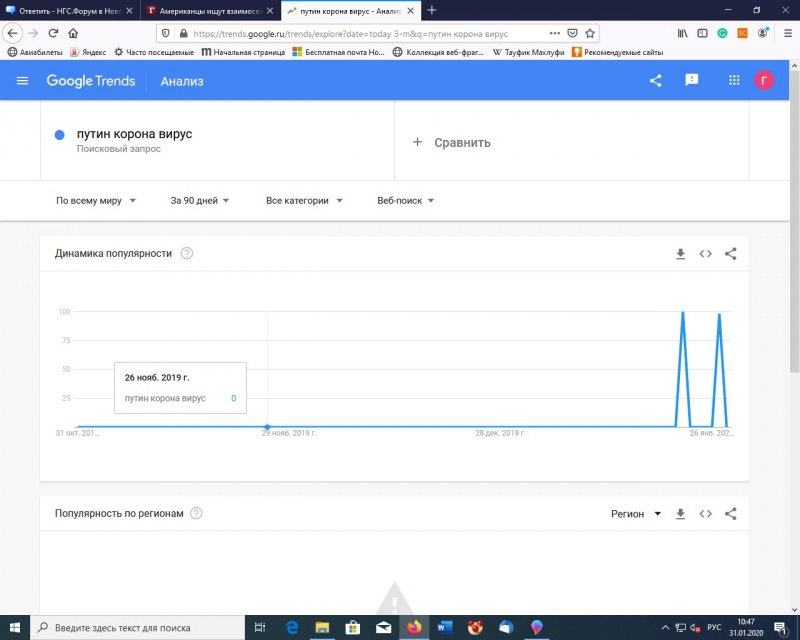Reload the current page
The width and height of the screenshot is (800, 640).
coord(53,33)
